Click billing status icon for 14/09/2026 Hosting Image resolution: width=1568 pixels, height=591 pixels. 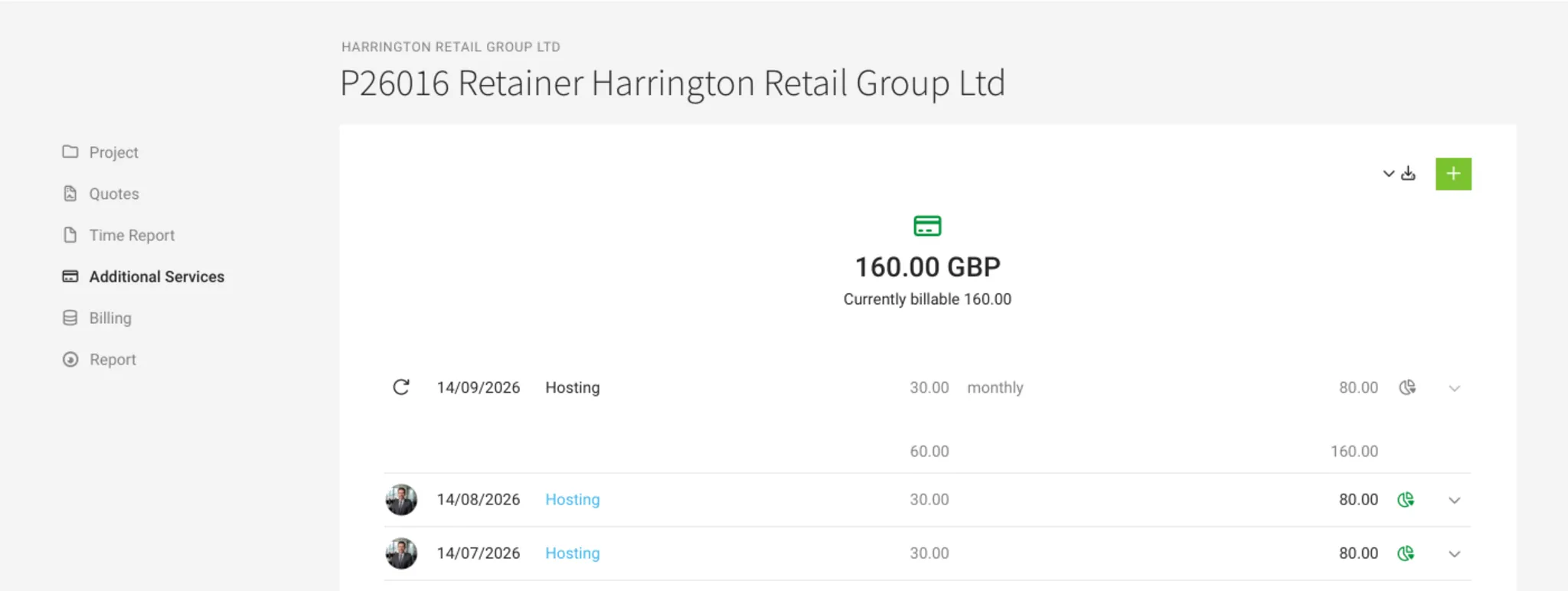tap(1407, 387)
